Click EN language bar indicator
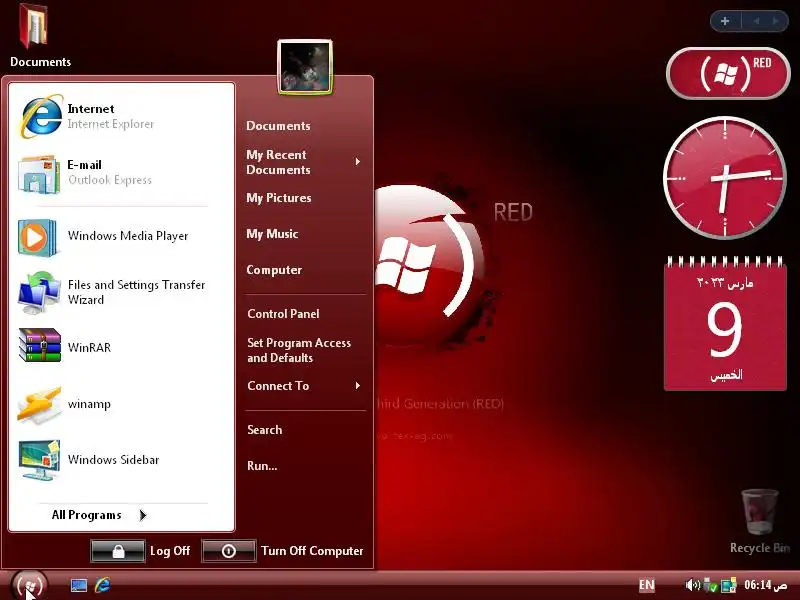 tap(646, 585)
